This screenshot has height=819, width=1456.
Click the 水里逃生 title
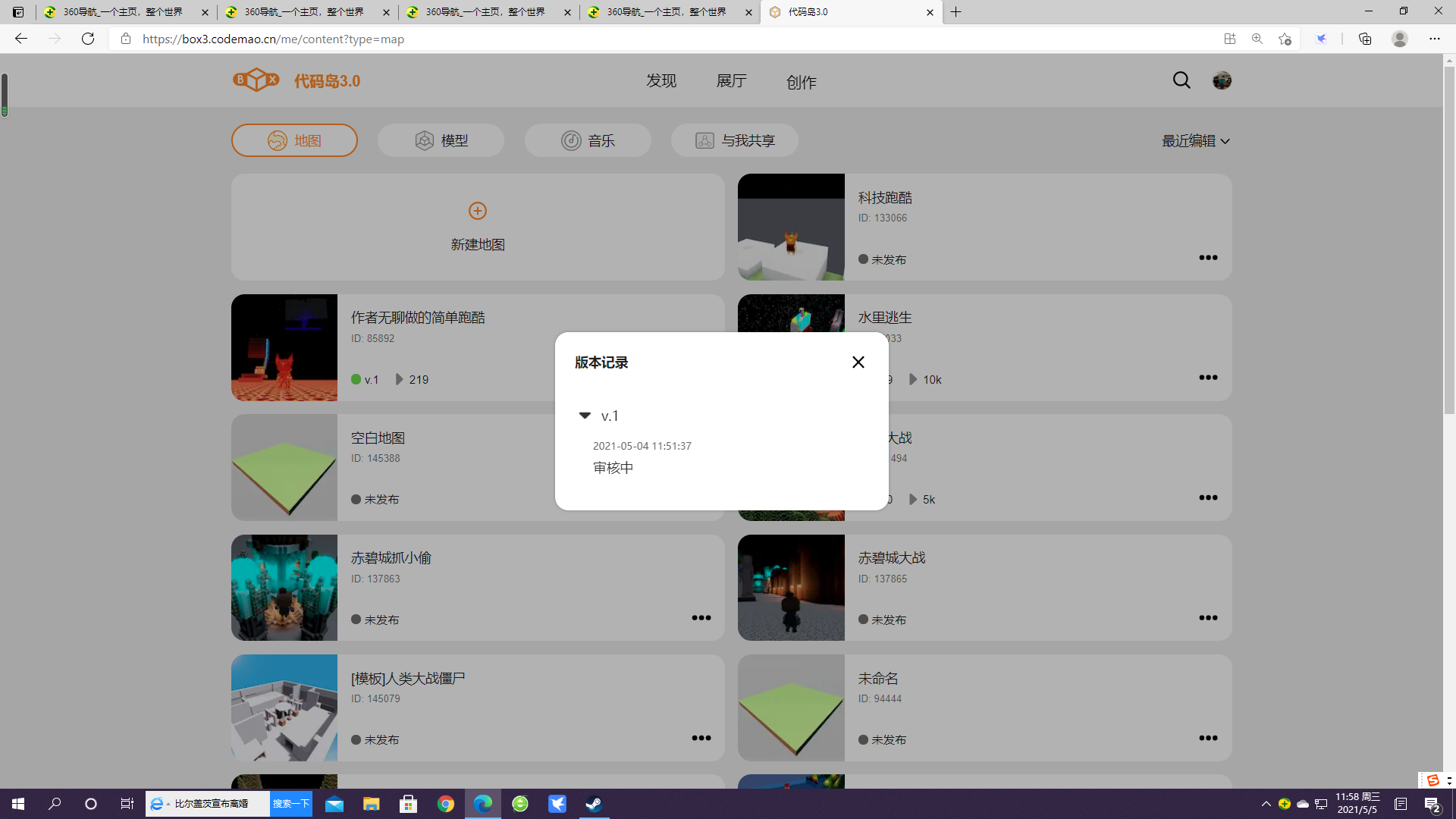click(885, 318)
